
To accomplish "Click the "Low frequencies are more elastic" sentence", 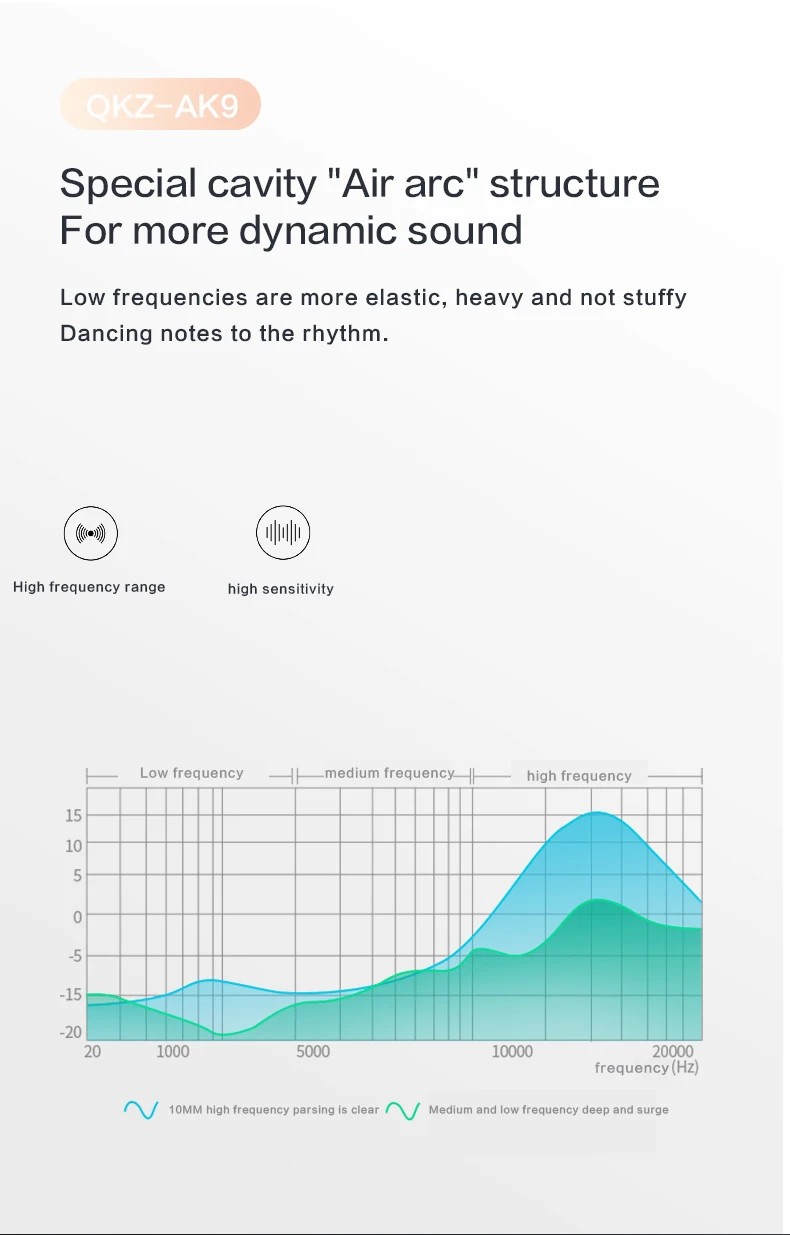I will pos(373,297).
